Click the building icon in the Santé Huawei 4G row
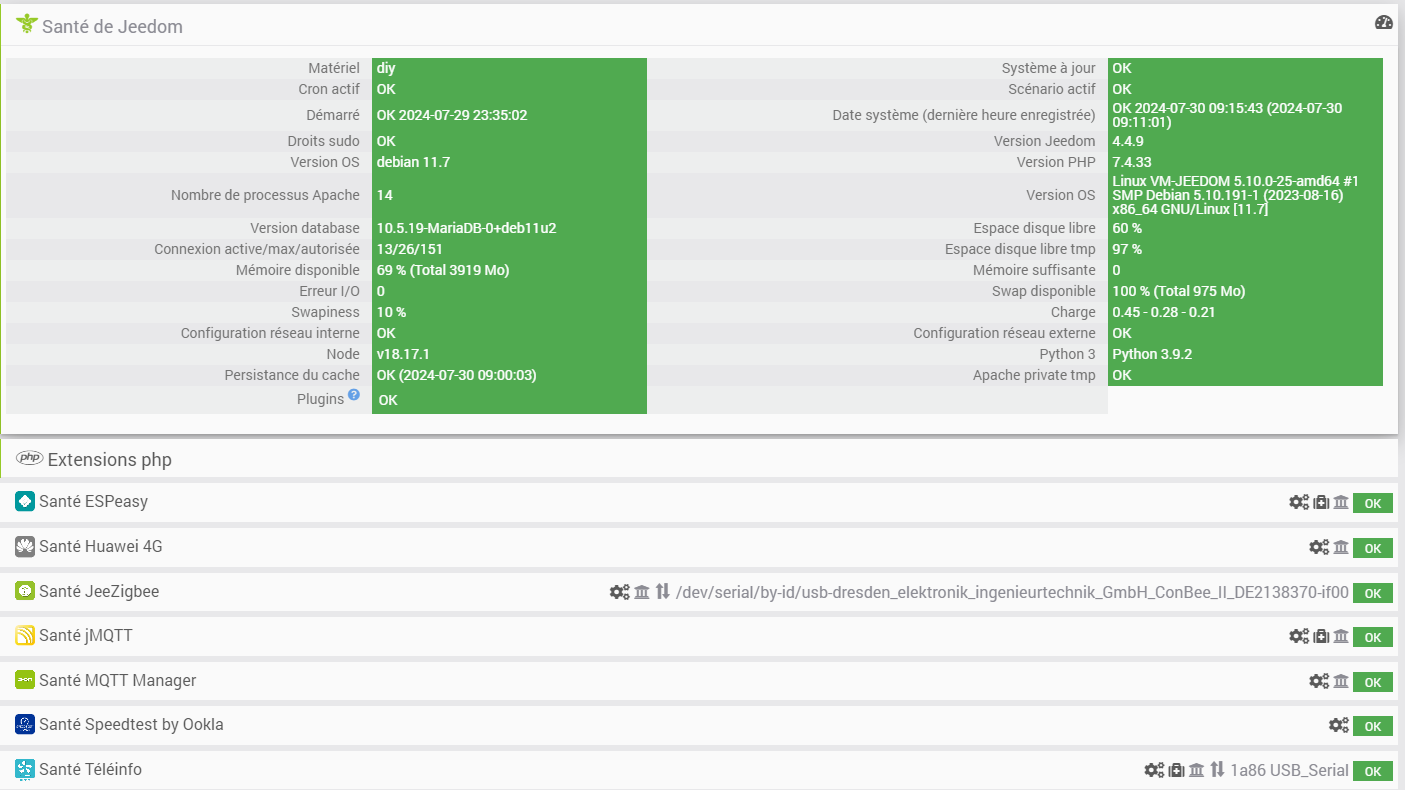 (x=1341, y=547)
